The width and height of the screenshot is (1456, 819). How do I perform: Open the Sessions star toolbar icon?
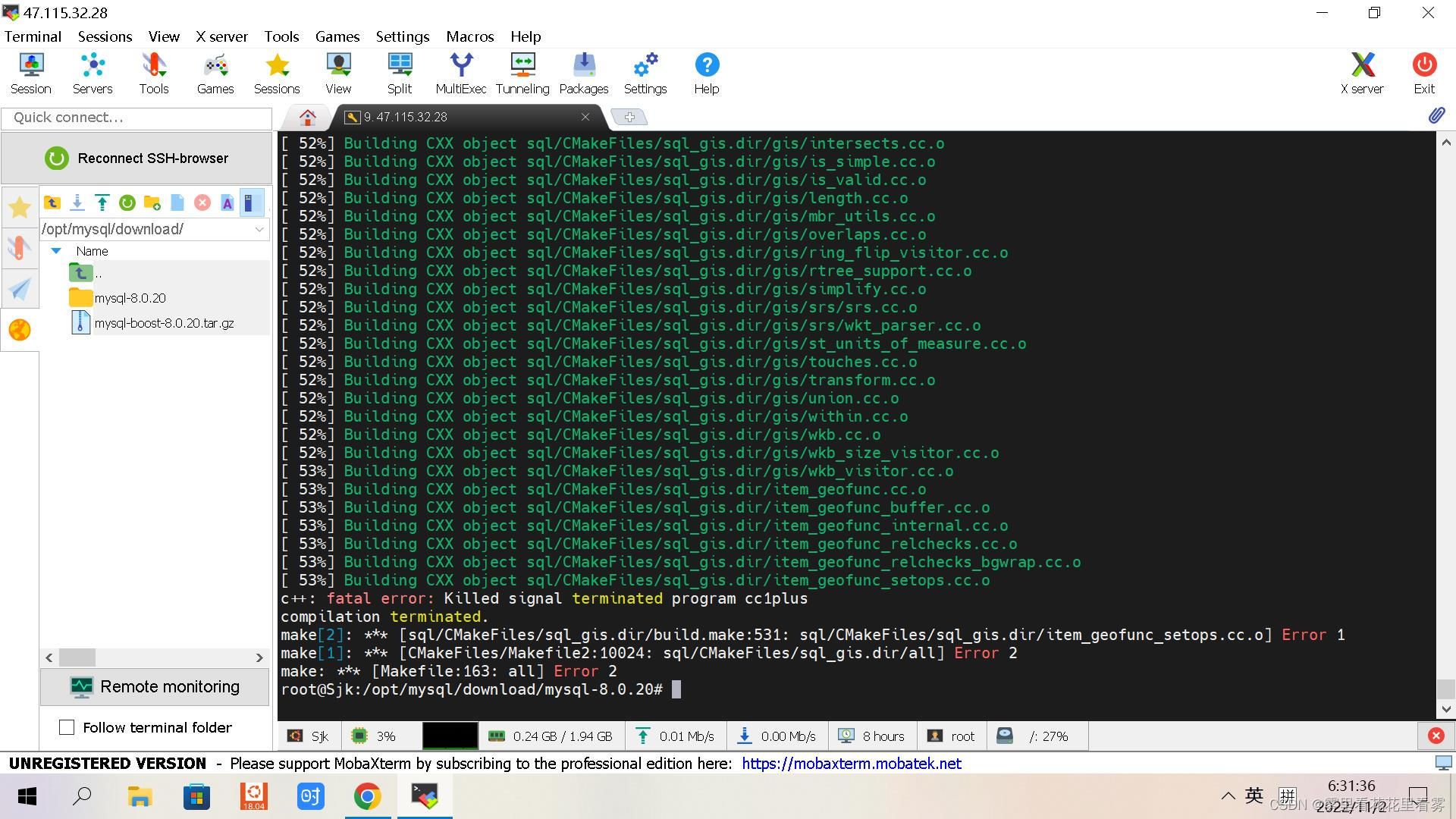pos(277,74)
